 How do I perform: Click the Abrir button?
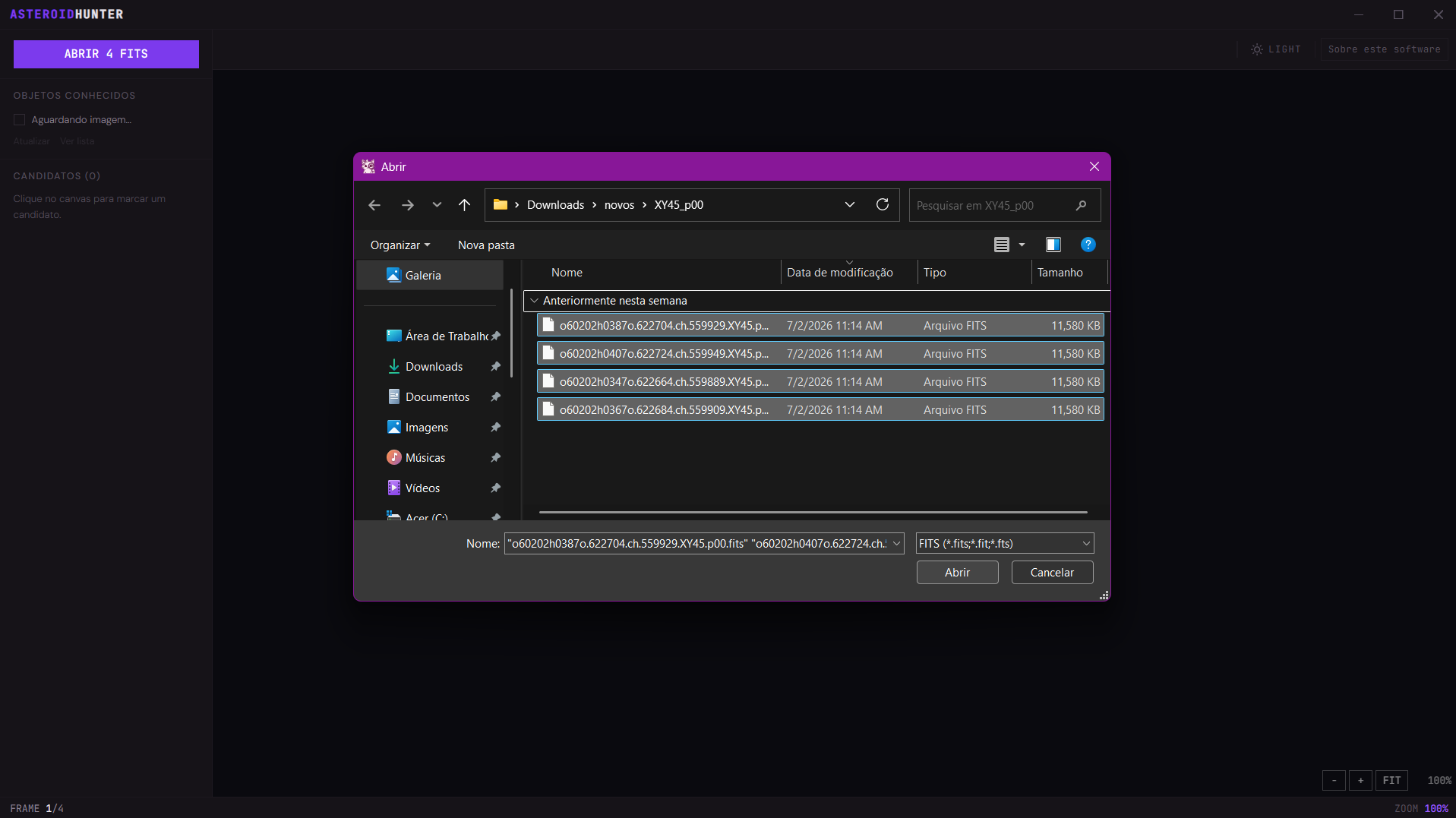pyautogui.click(x=957, y=572)
